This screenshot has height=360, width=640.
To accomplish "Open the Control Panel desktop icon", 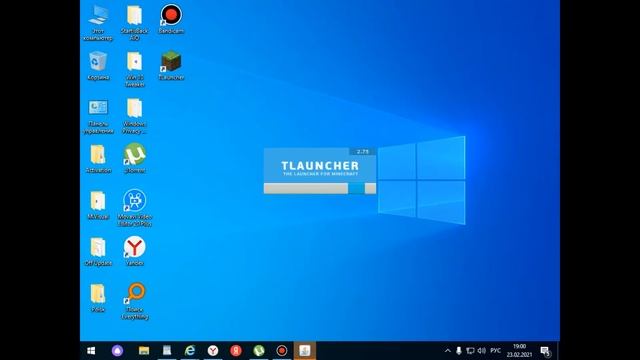I will click(x=98, y=116).
